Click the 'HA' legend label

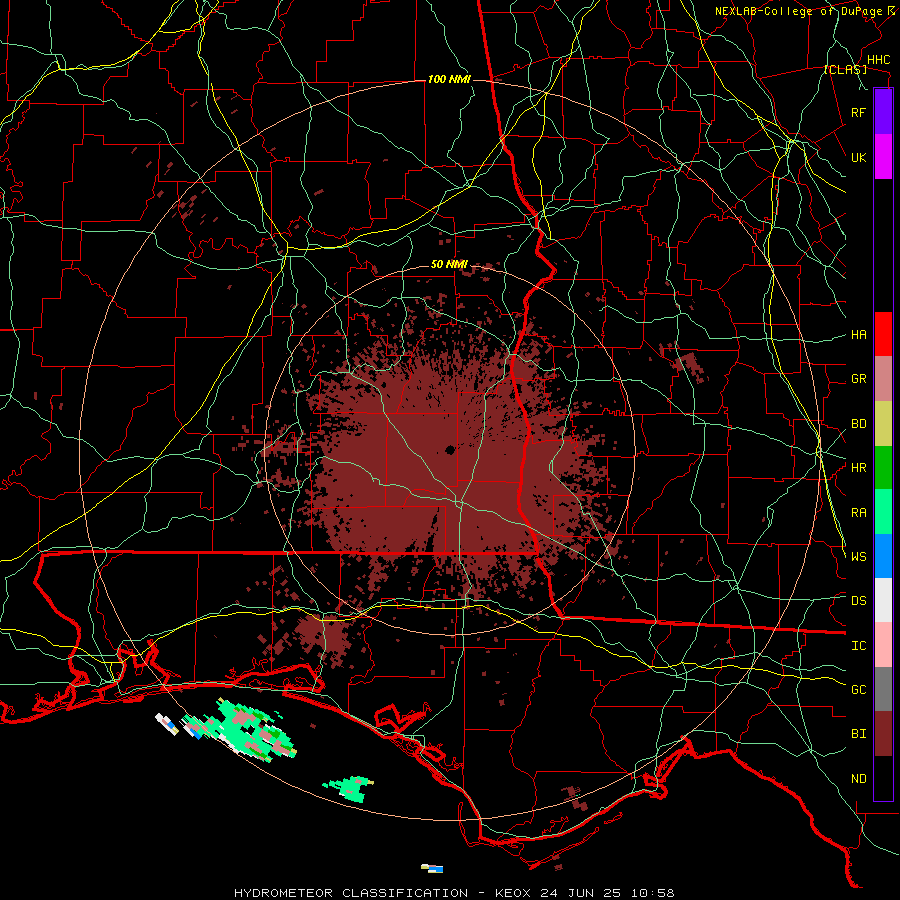[x=858, y=335]
